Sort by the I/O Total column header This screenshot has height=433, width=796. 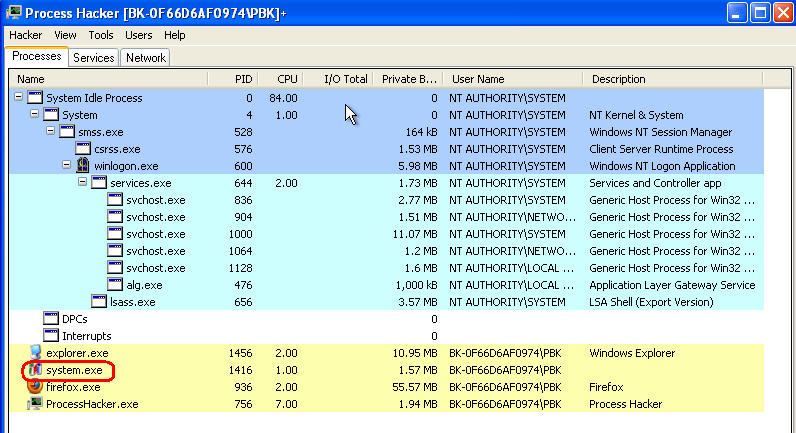pyautogui.click(x=338, y=79)
